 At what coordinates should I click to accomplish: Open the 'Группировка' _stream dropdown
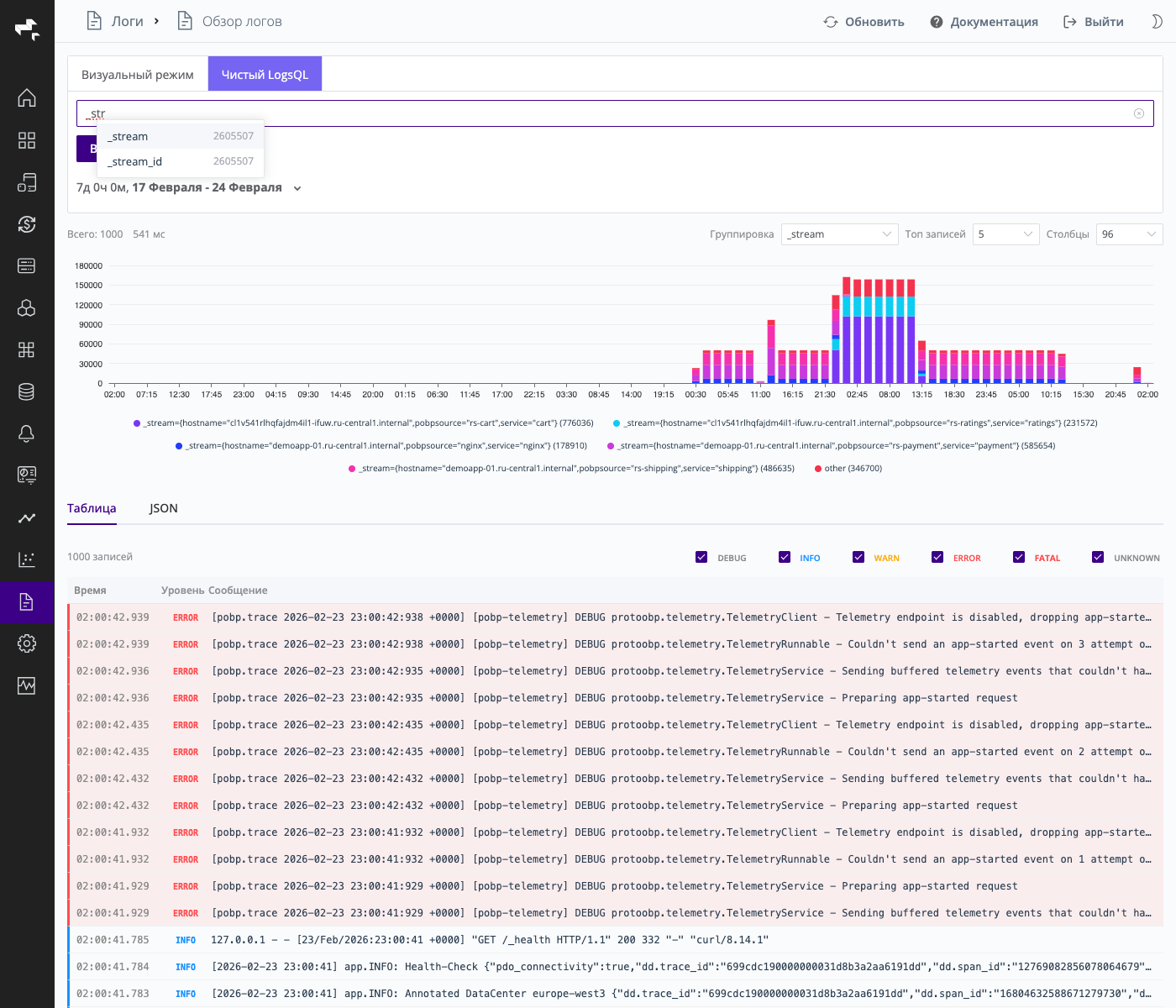click(839, 234)
